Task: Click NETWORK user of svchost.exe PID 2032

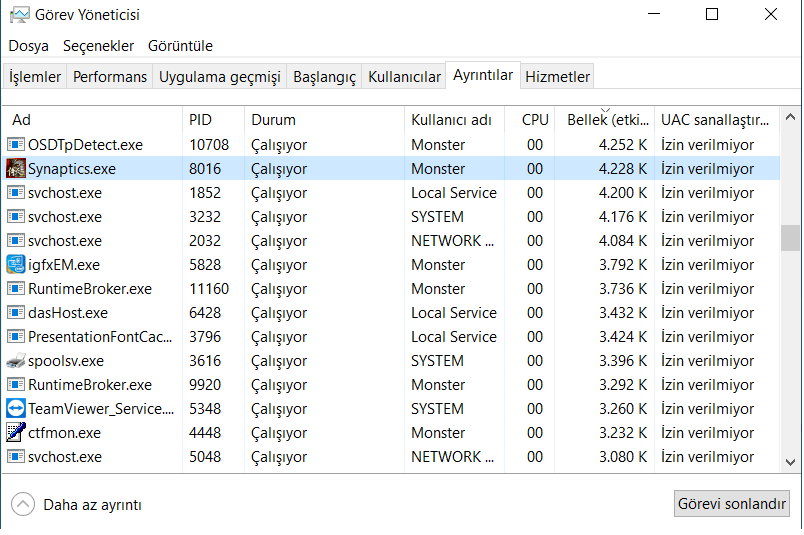Action: 452,241
